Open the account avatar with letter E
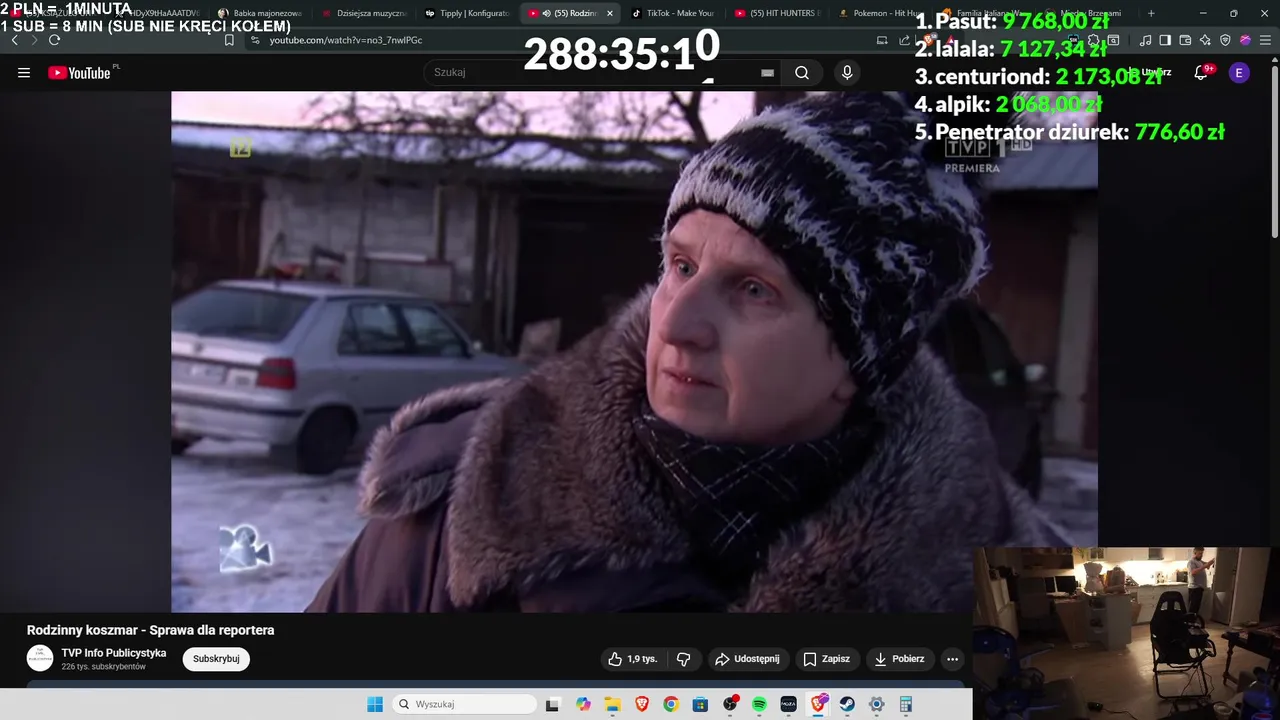The height and width of the screenshot is (720, 1280). pyautogui.click(x=1239, y=72)
